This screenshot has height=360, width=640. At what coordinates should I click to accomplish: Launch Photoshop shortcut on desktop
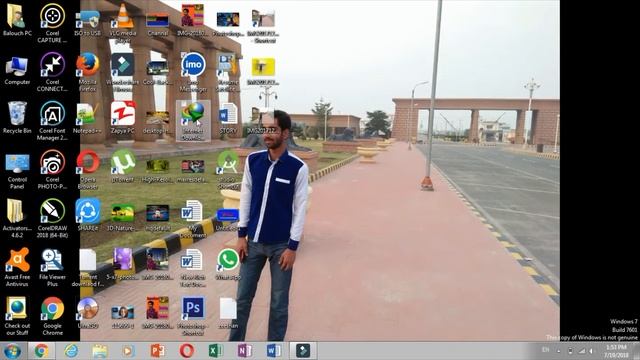coord(193,316)
